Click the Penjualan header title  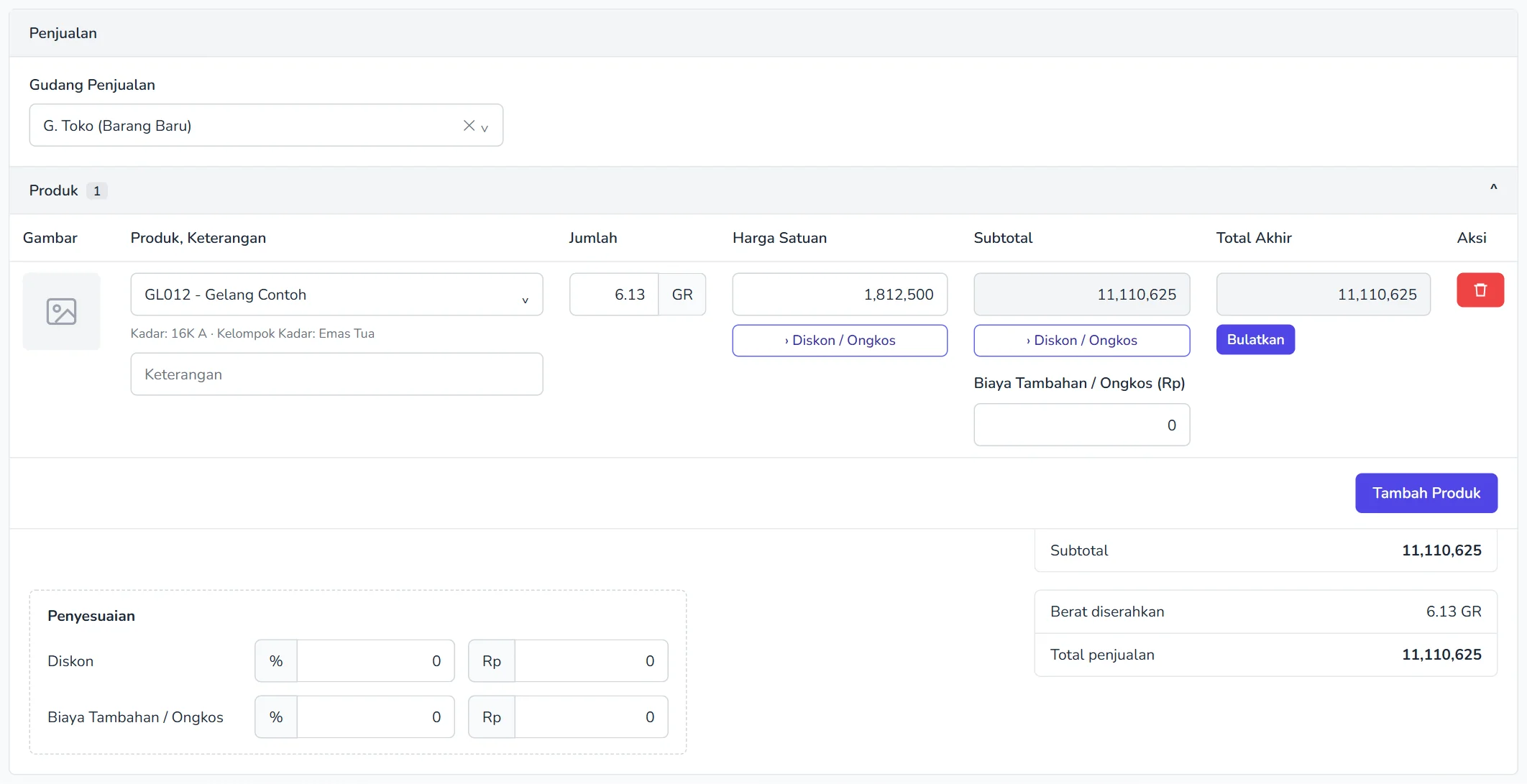point(63,33)
